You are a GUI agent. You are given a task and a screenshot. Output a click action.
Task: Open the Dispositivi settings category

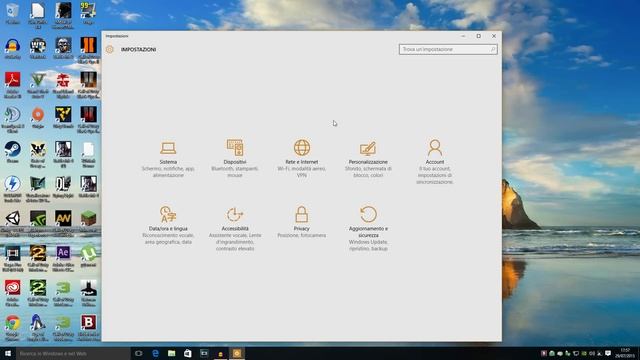[x=235, y=159]
